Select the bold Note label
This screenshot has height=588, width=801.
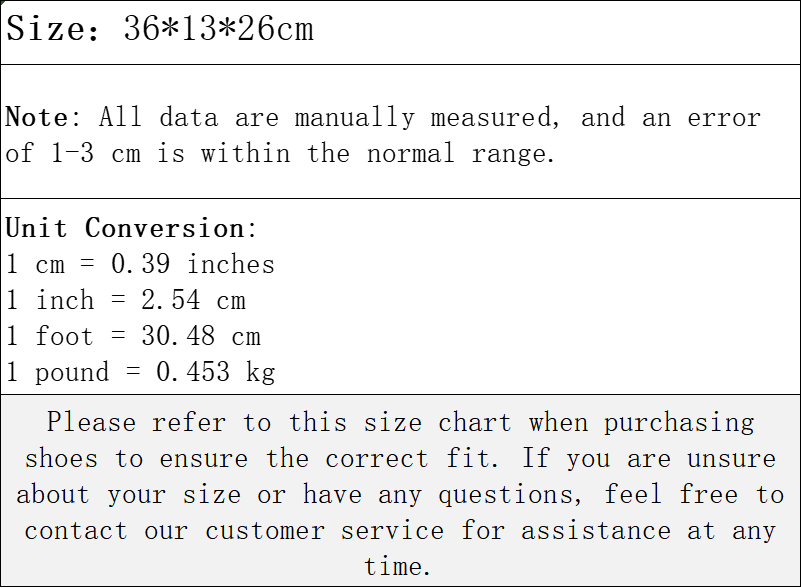37,117
